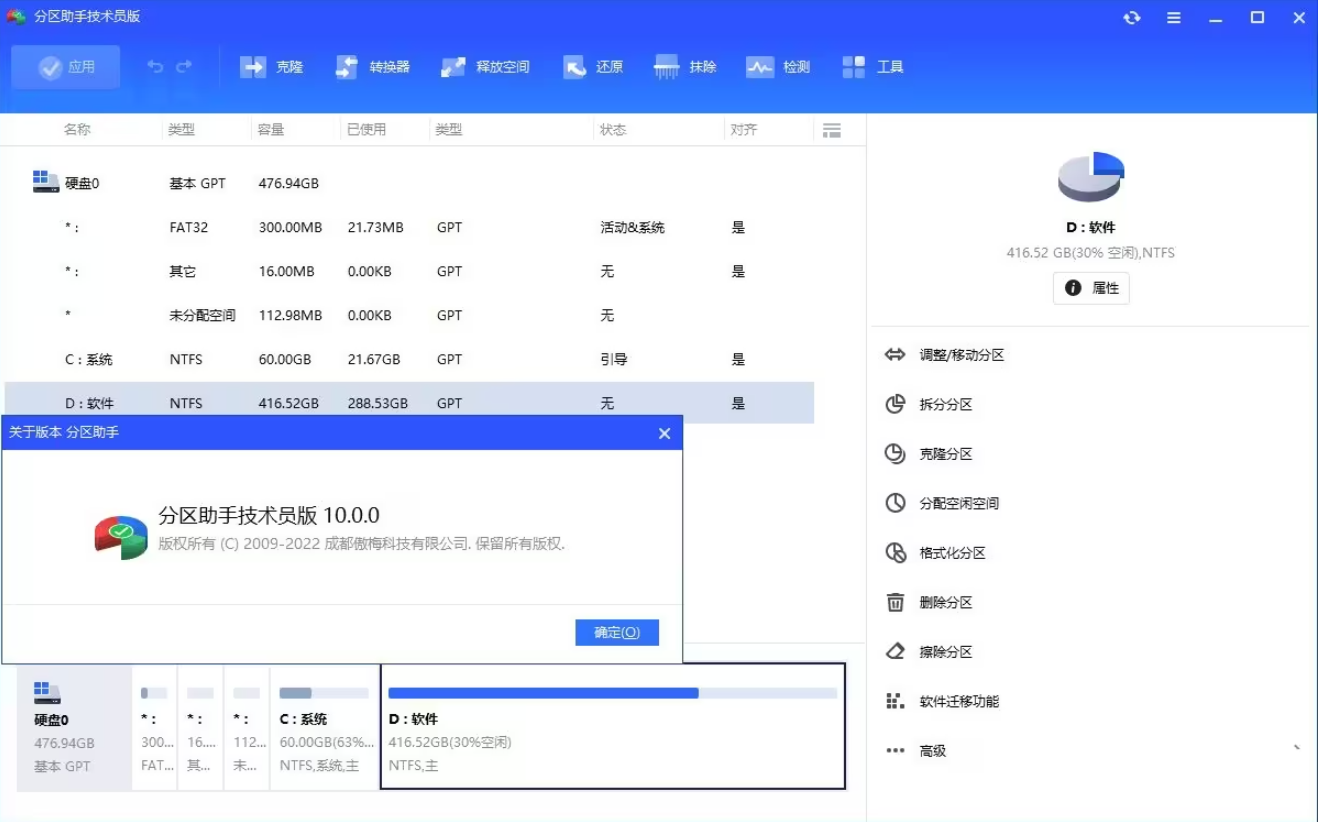1318x822 pixels.
Task: Click the 分区助手 logo in the about dialog
Action: click(x=121, y=537)
